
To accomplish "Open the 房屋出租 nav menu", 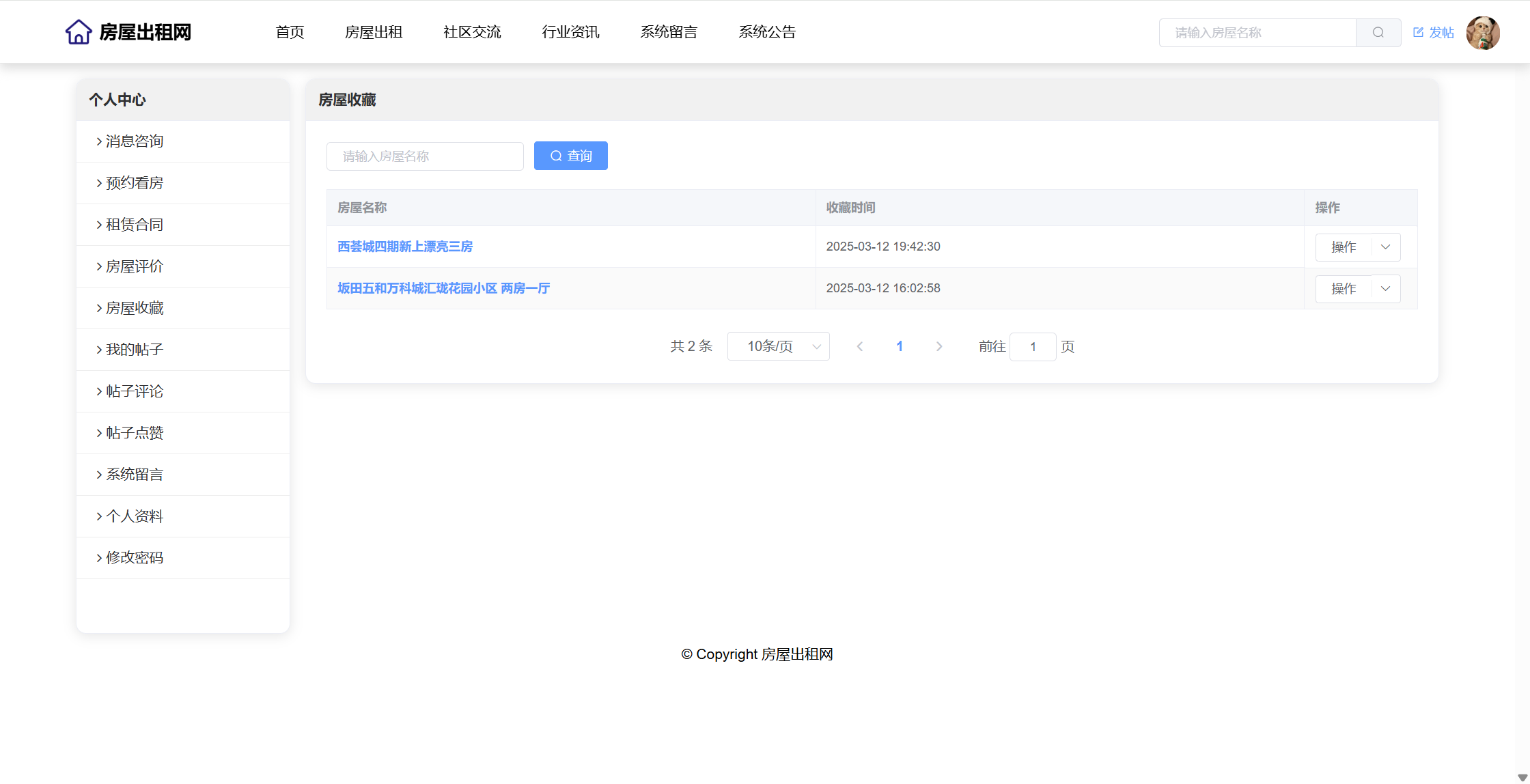I will coord(373,32).
